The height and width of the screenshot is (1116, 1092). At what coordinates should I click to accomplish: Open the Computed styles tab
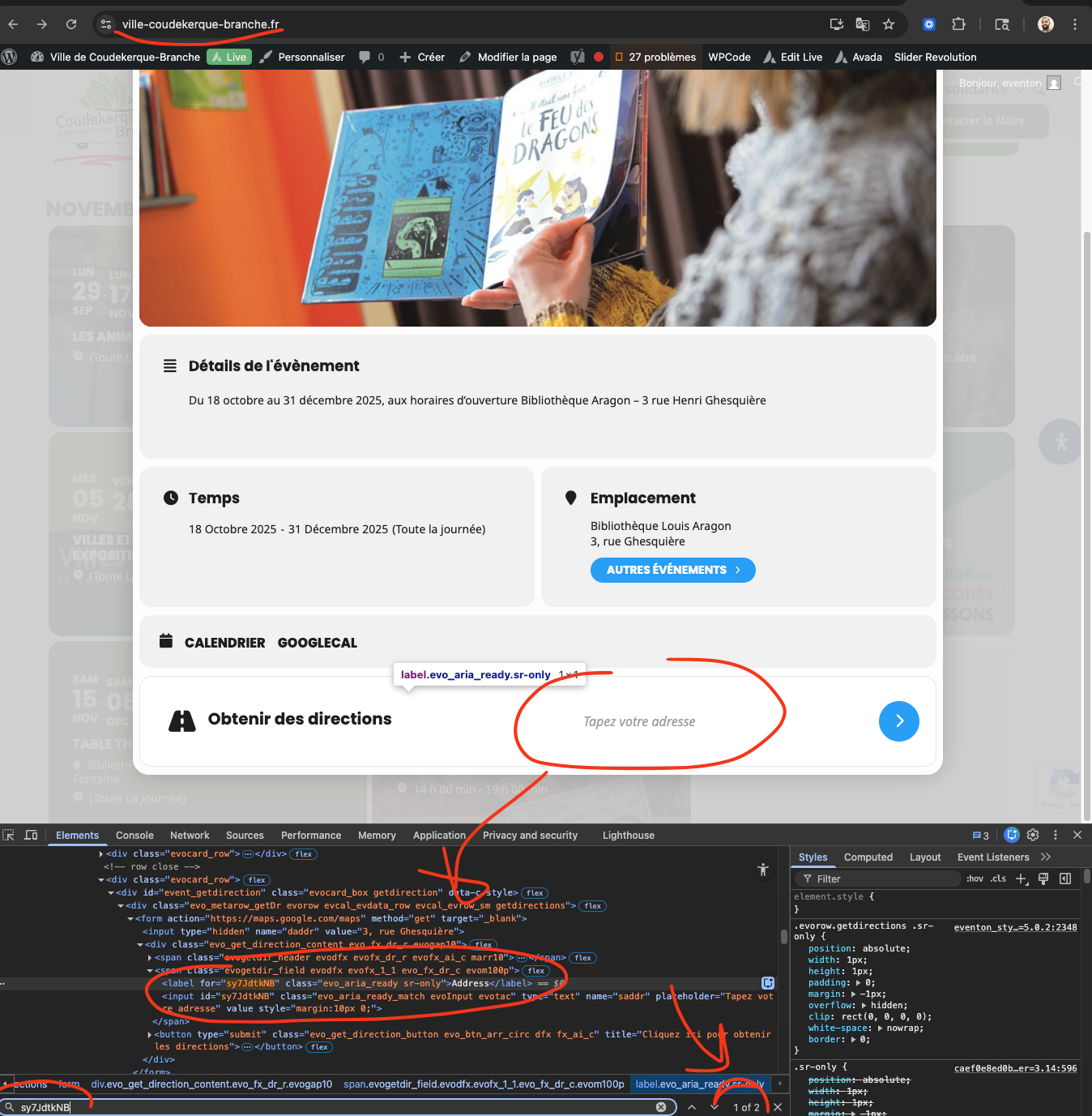(x=868, y=857)
